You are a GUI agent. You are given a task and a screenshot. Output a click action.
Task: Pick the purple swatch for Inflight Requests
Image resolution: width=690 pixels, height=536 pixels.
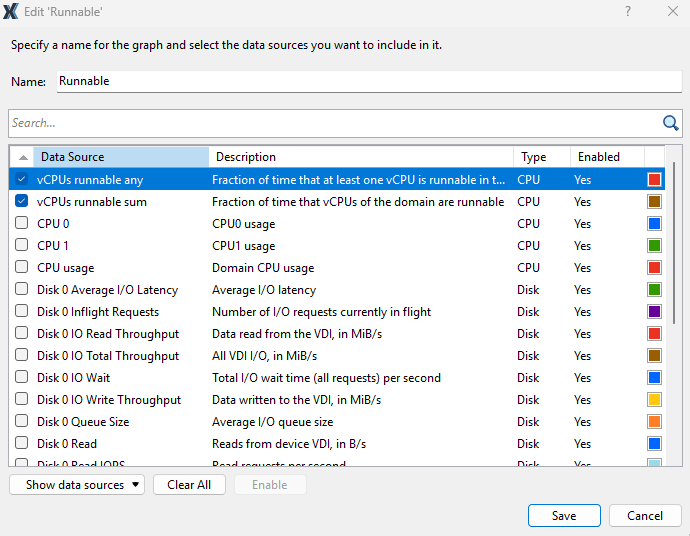coord(654,312)
